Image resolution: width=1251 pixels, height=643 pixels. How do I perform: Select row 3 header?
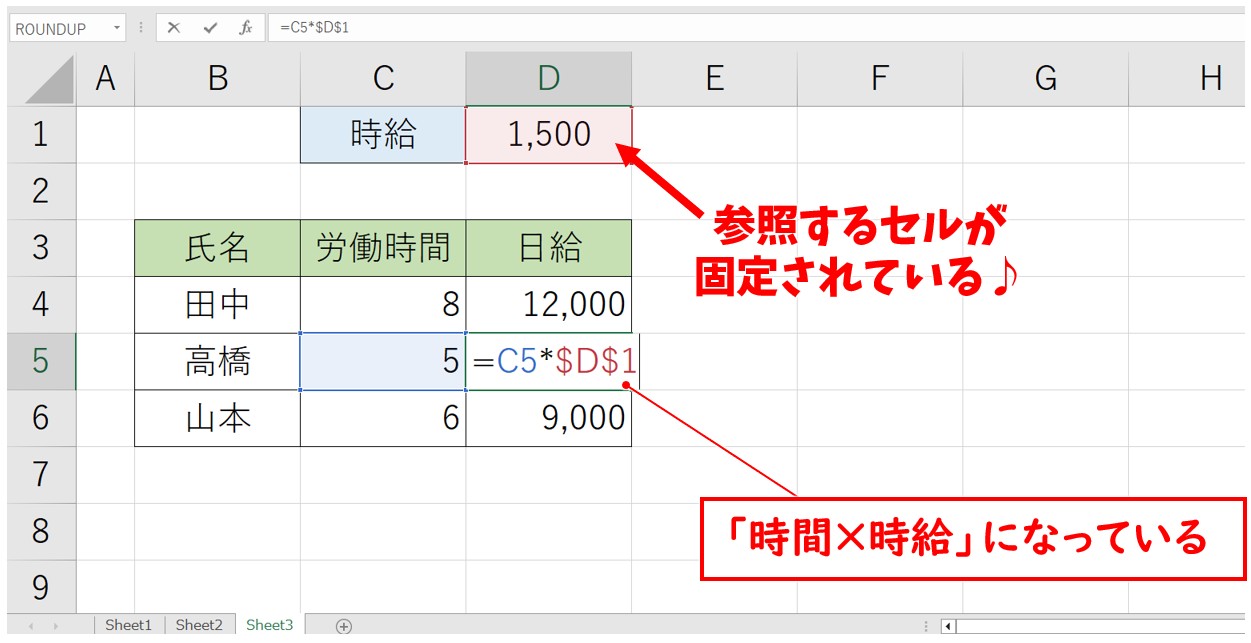(41, 248)
